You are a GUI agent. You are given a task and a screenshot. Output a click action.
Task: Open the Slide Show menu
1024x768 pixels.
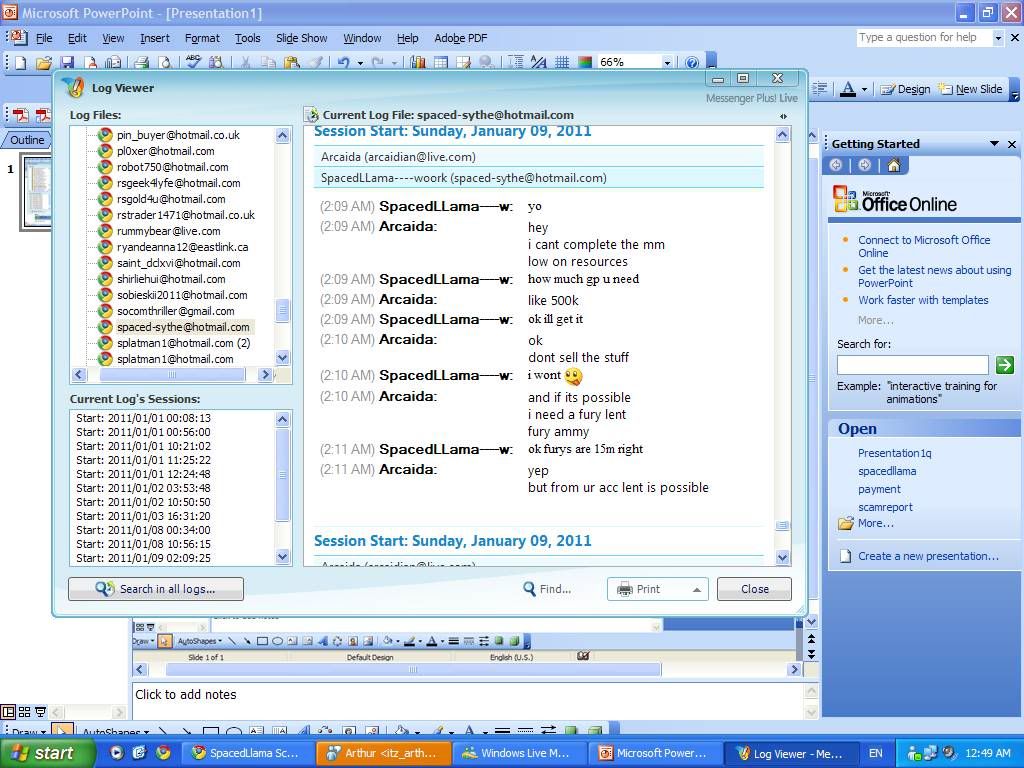pyautogui.click(x=302, y=38)
